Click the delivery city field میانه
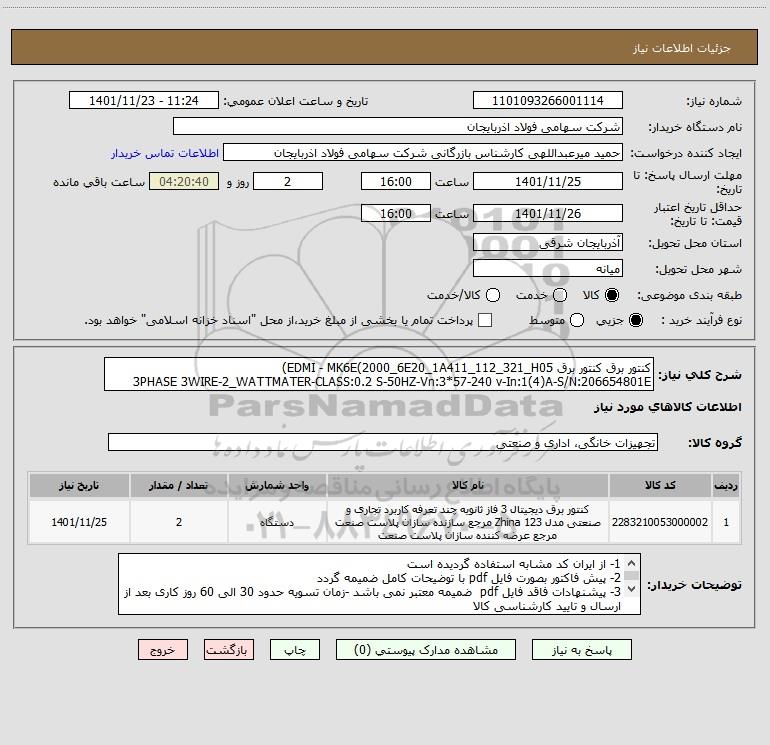Image resolution: width=770 pixels, height=745 pixels. point(548,268)
